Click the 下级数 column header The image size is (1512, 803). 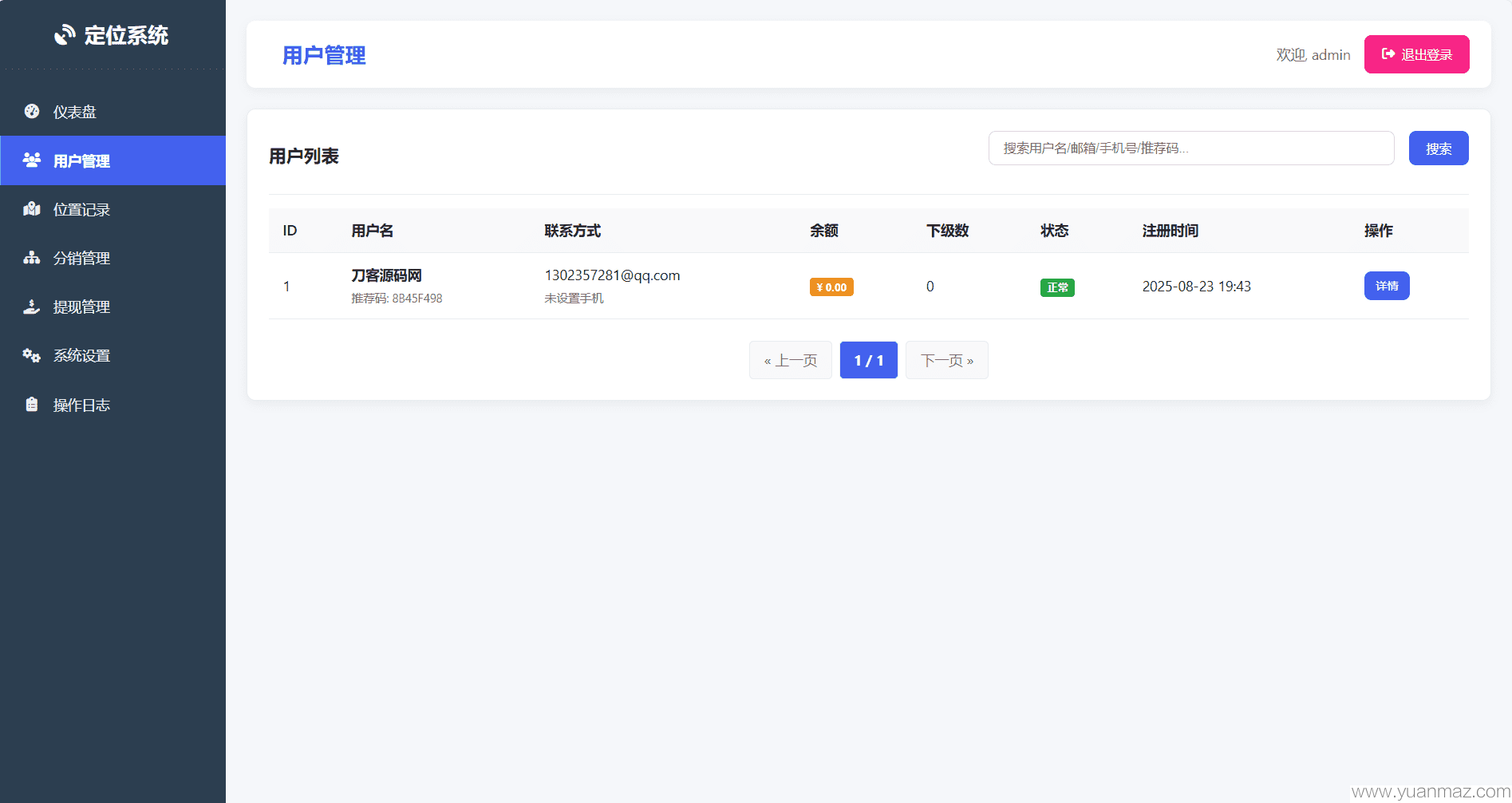tap(947, 231)
